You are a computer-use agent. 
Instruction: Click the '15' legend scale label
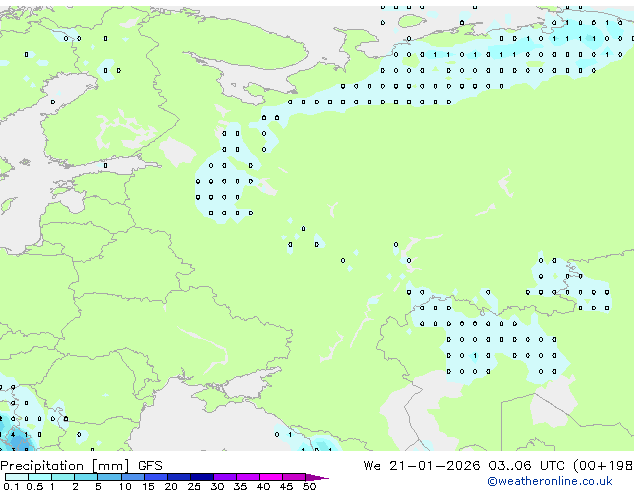pyautogui.click(x=148, y=486)
